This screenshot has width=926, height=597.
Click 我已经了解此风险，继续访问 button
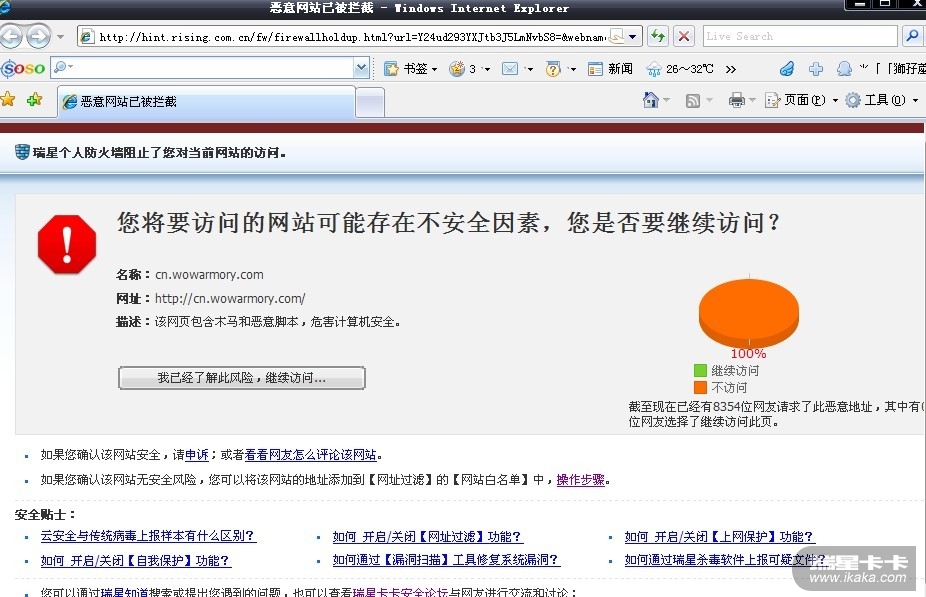(242, 378)
